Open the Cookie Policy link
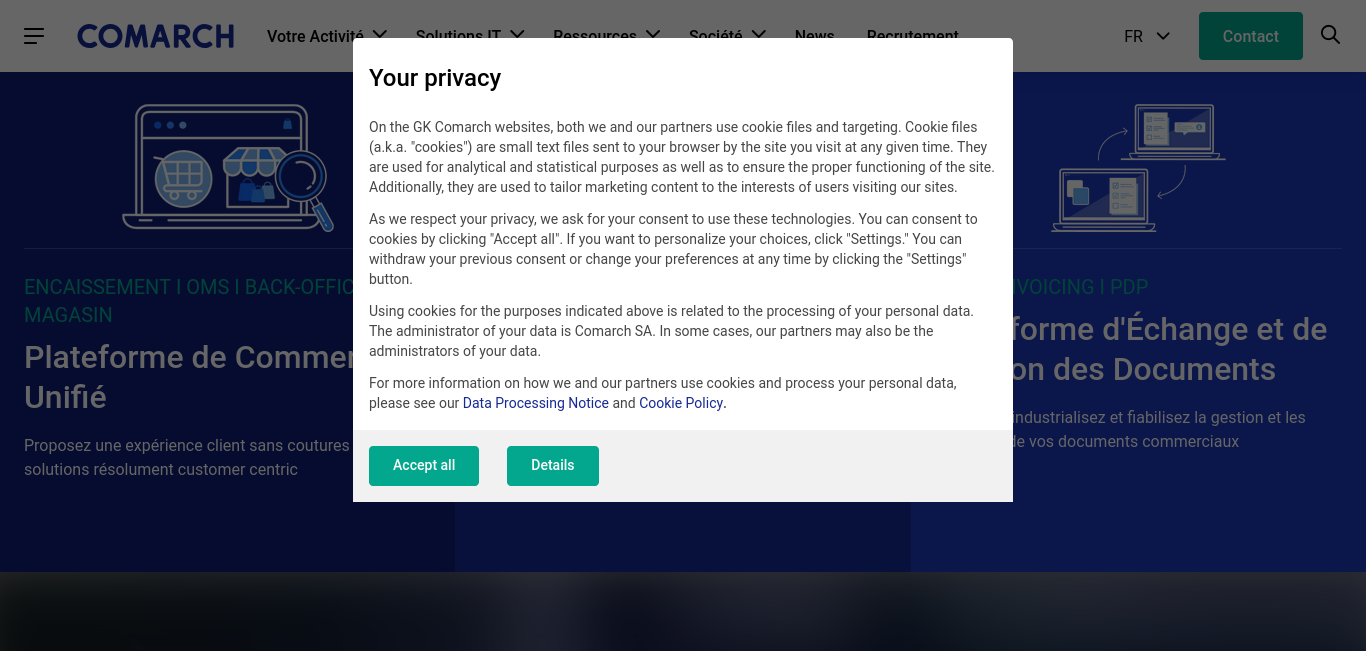This screenshot has height=651, width=1366. [681, 403]
